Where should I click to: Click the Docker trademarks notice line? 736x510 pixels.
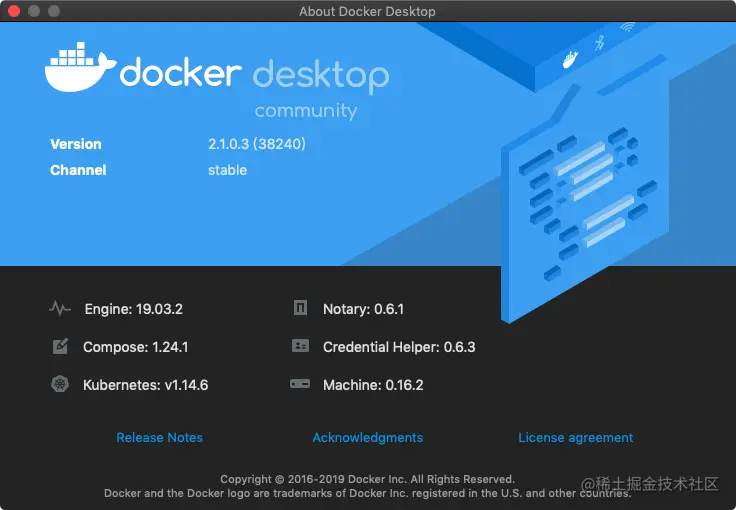[x=368, y=493]
